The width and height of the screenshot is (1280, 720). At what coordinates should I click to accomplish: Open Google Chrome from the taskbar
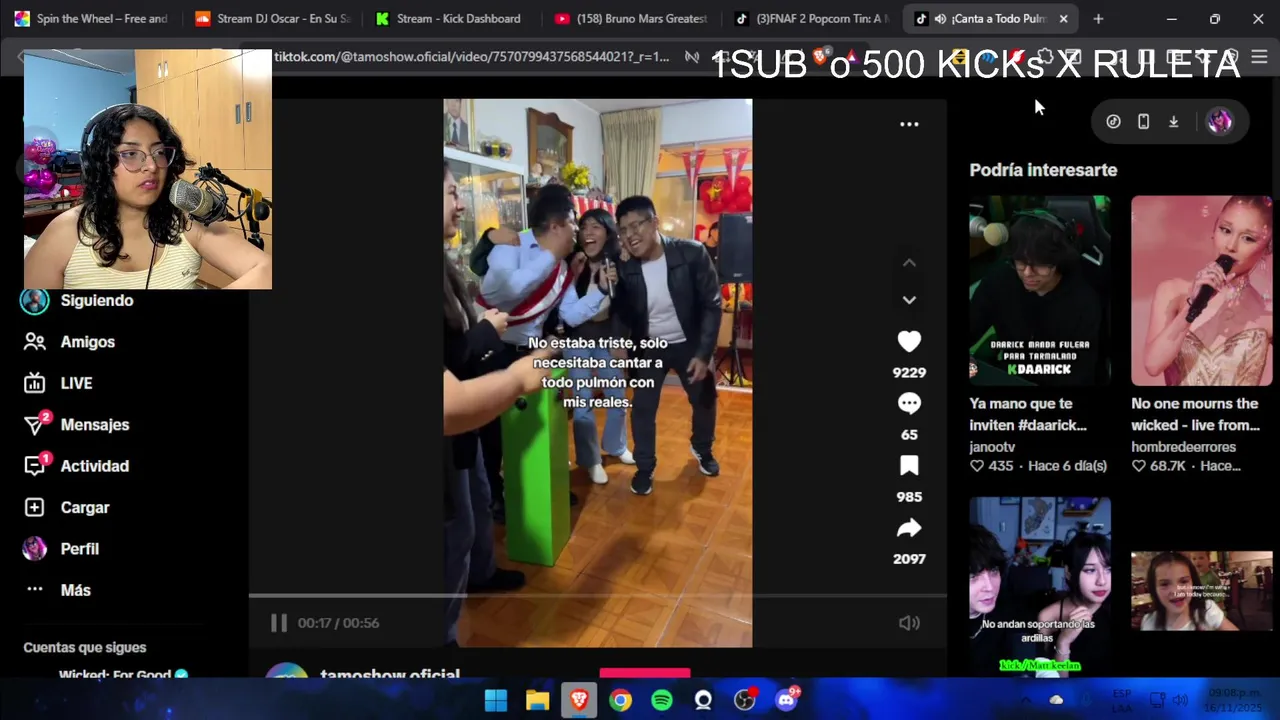pos(621,701)
